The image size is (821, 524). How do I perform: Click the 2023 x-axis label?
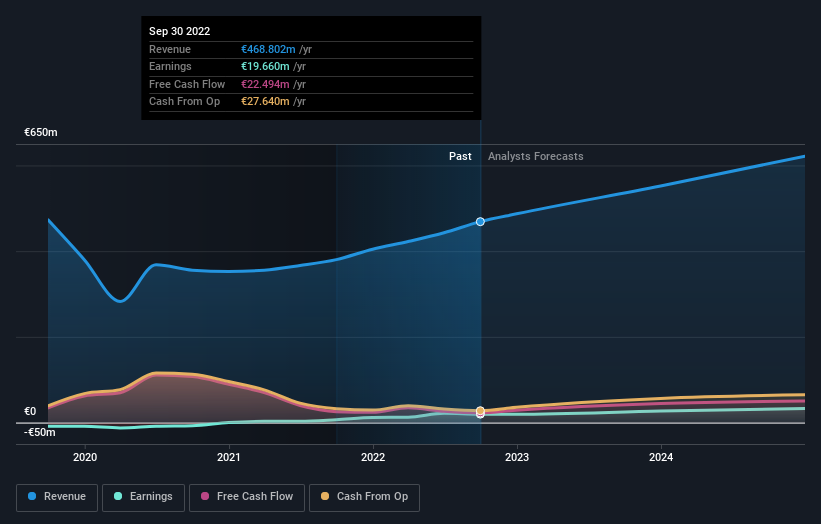(x=517, y=458)
